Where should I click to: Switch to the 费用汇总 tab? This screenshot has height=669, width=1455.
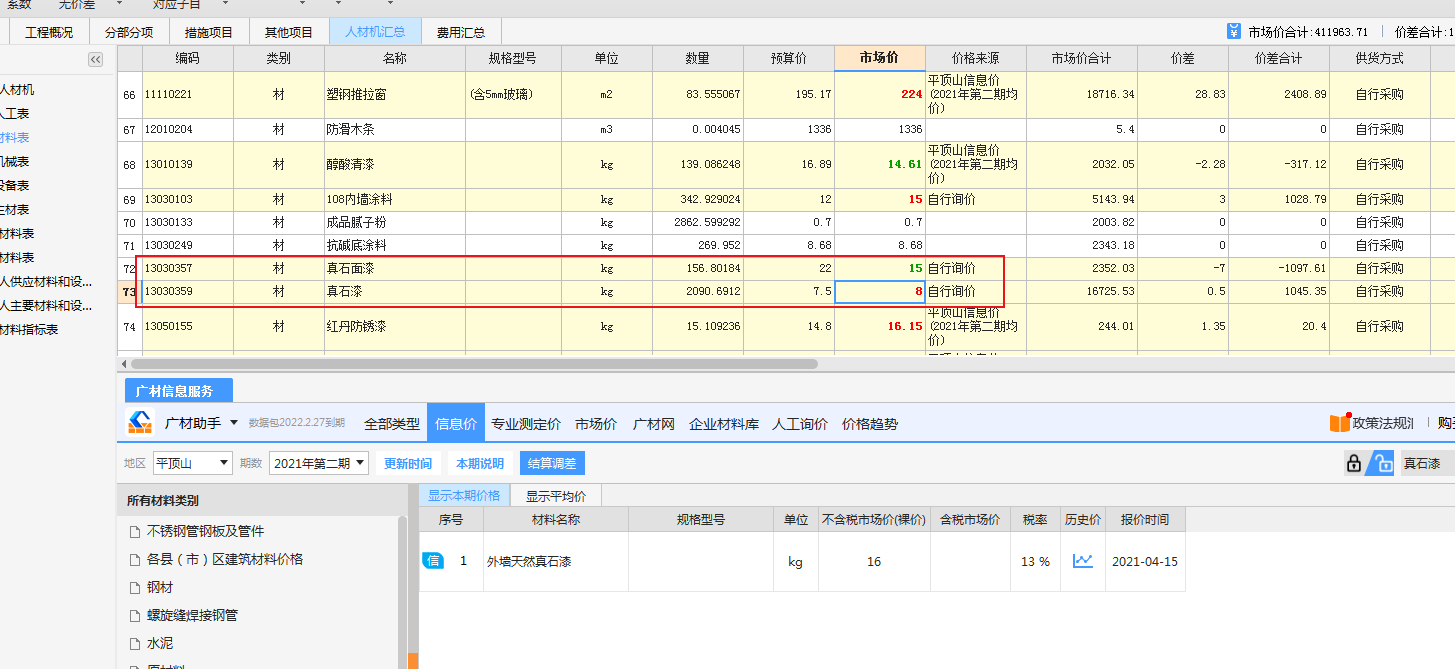pyautogui.click(x=461, y=32)
